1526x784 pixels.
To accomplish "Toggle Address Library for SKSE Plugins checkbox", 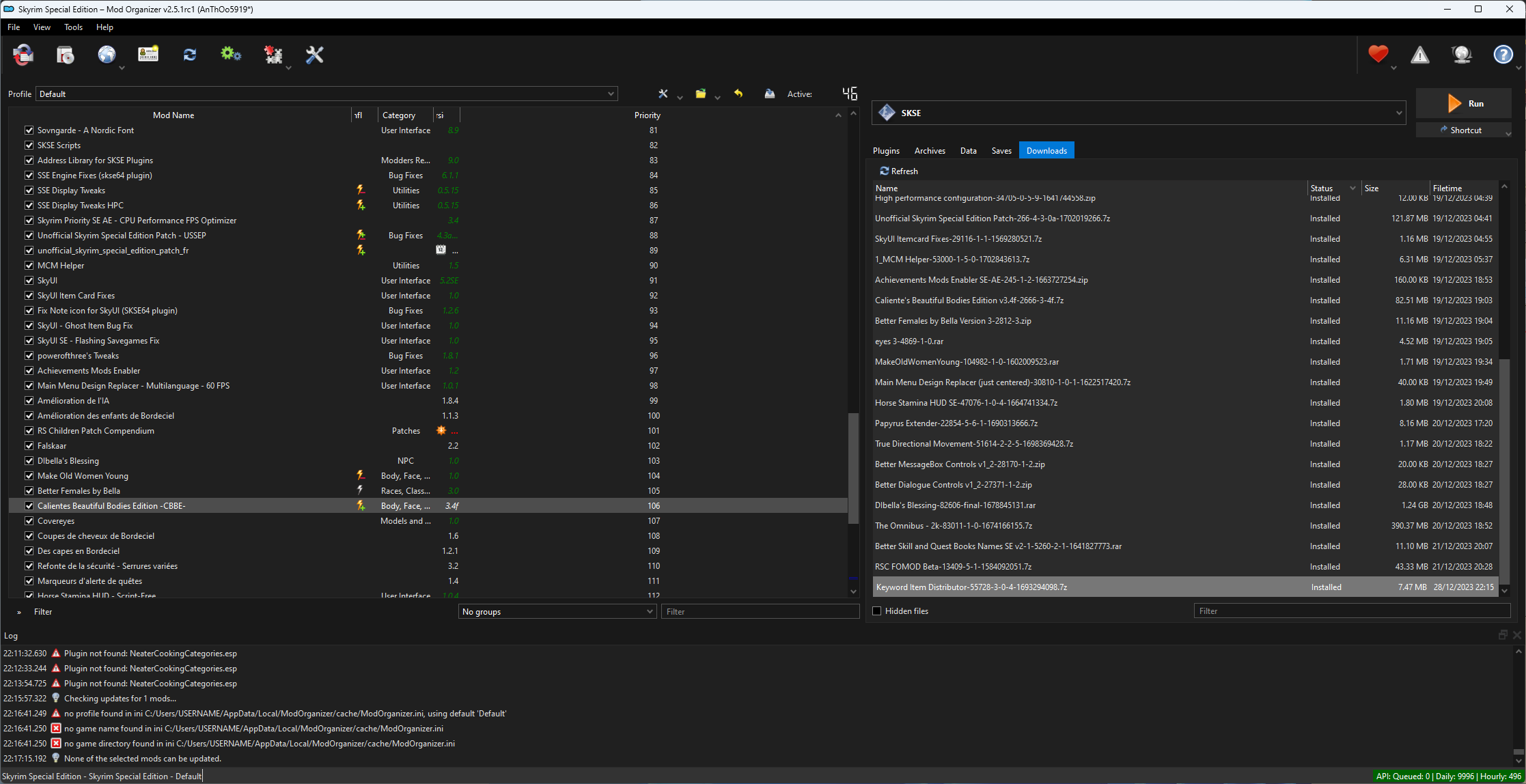I will pos(29,160).
